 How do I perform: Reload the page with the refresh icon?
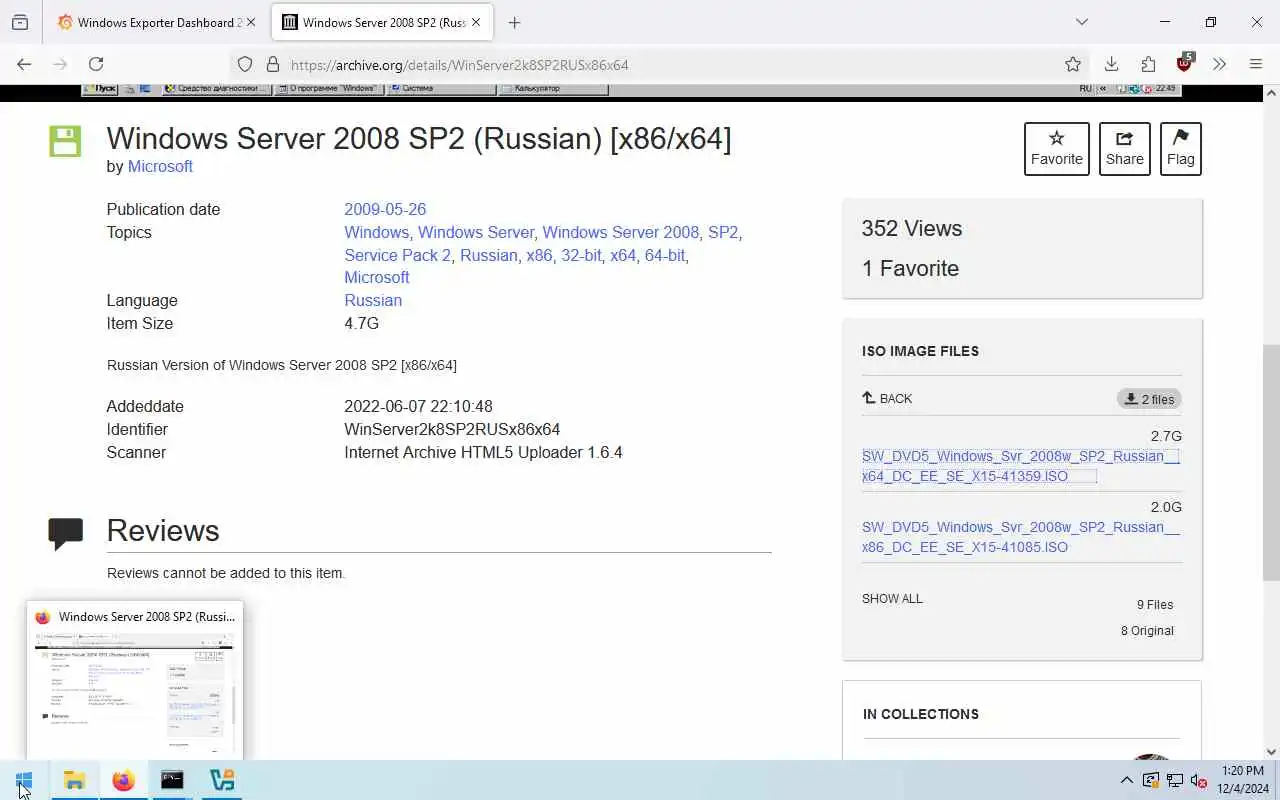[x=96, y=64]
